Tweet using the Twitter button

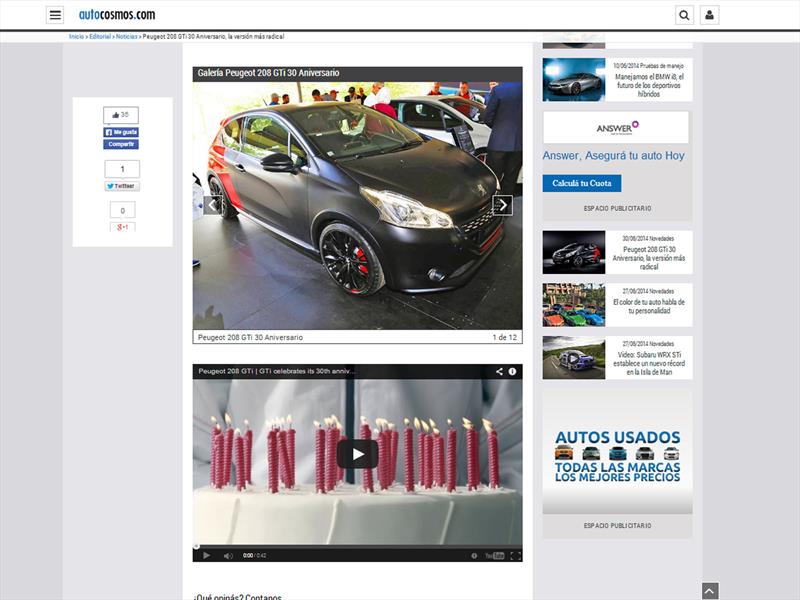click(122, 186)
